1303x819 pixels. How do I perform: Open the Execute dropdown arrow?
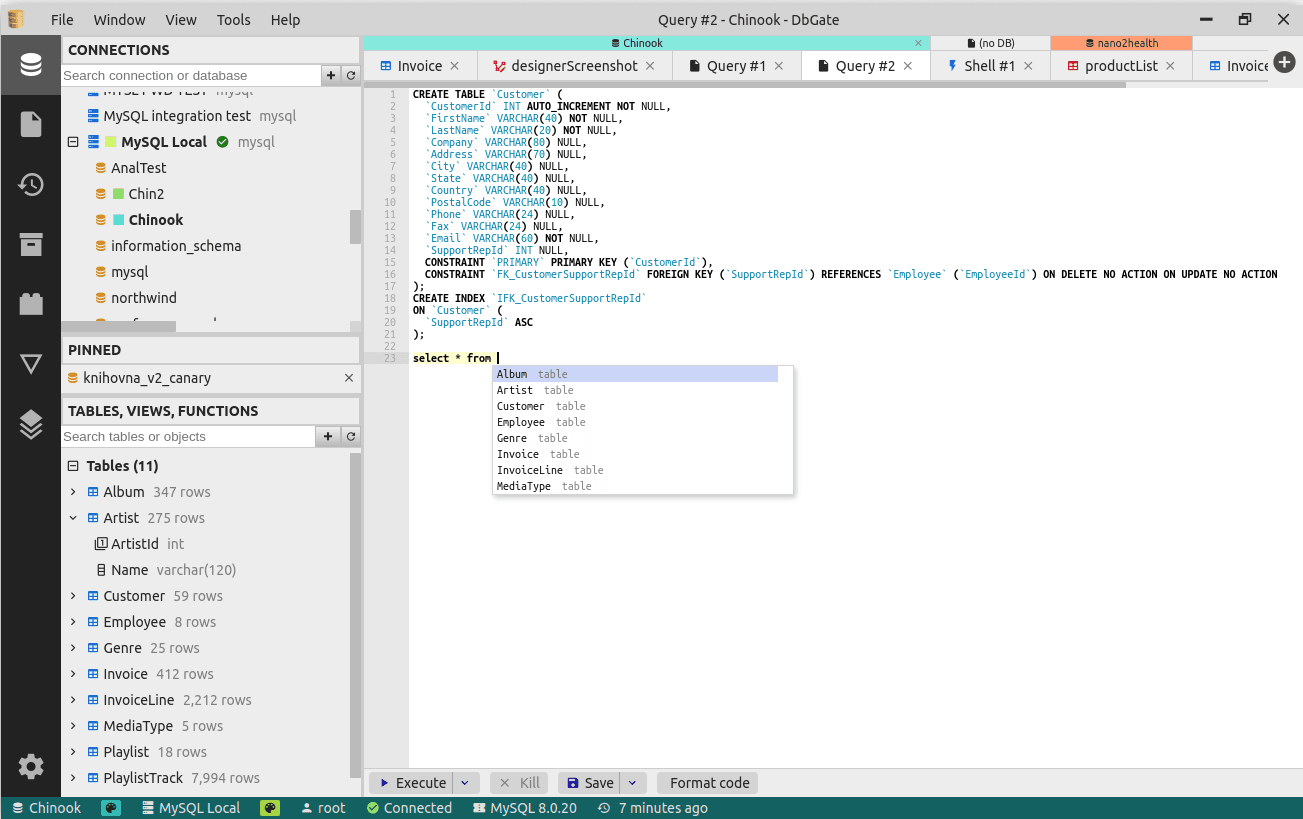click(x=464, y=782)
